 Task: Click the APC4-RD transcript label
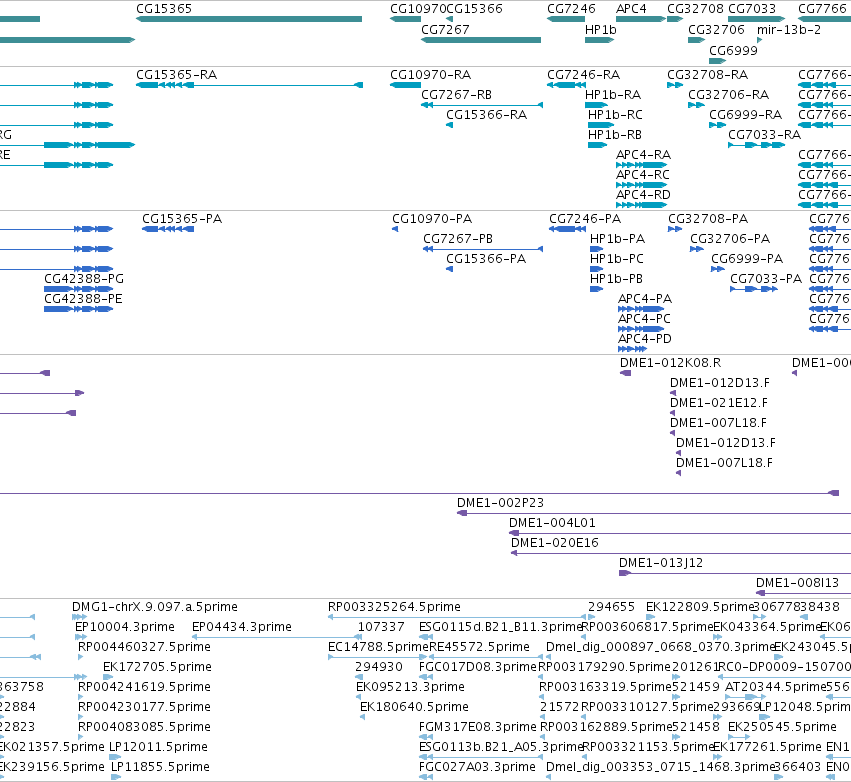point(643,195)
